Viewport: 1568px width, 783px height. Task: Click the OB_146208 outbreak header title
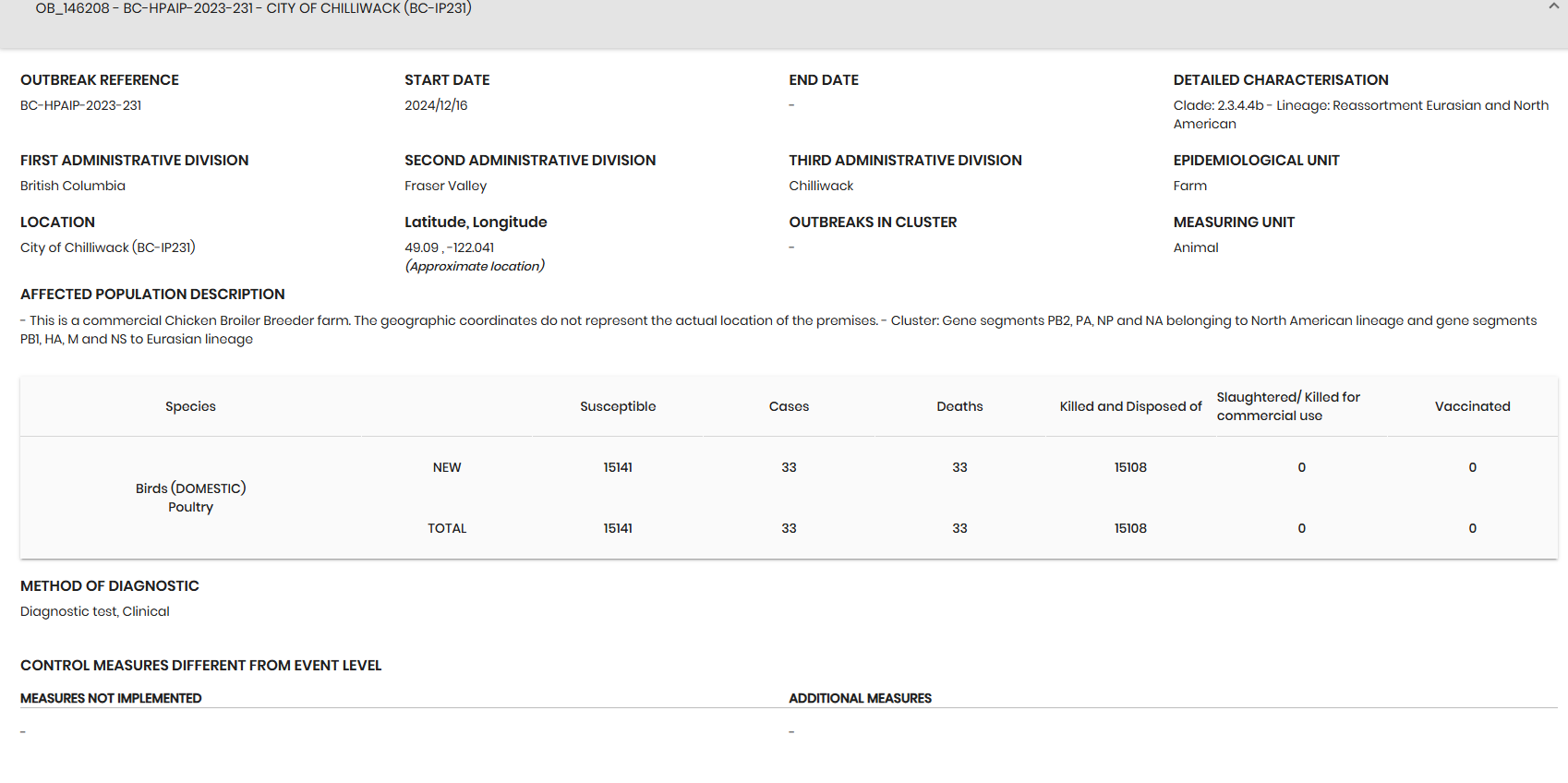253,8
